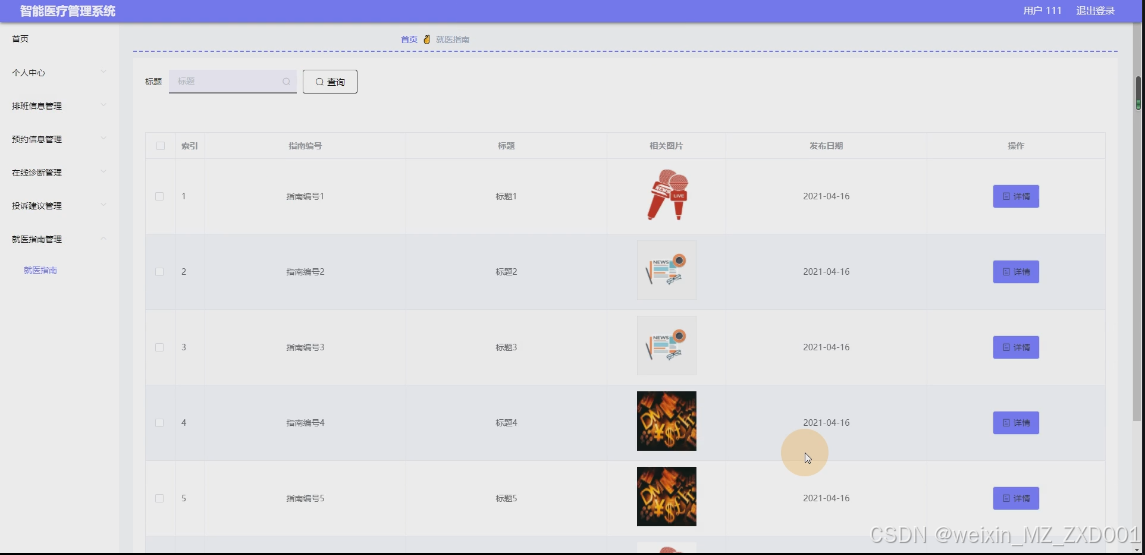Click the 标题5 cell

coord(506,499)
